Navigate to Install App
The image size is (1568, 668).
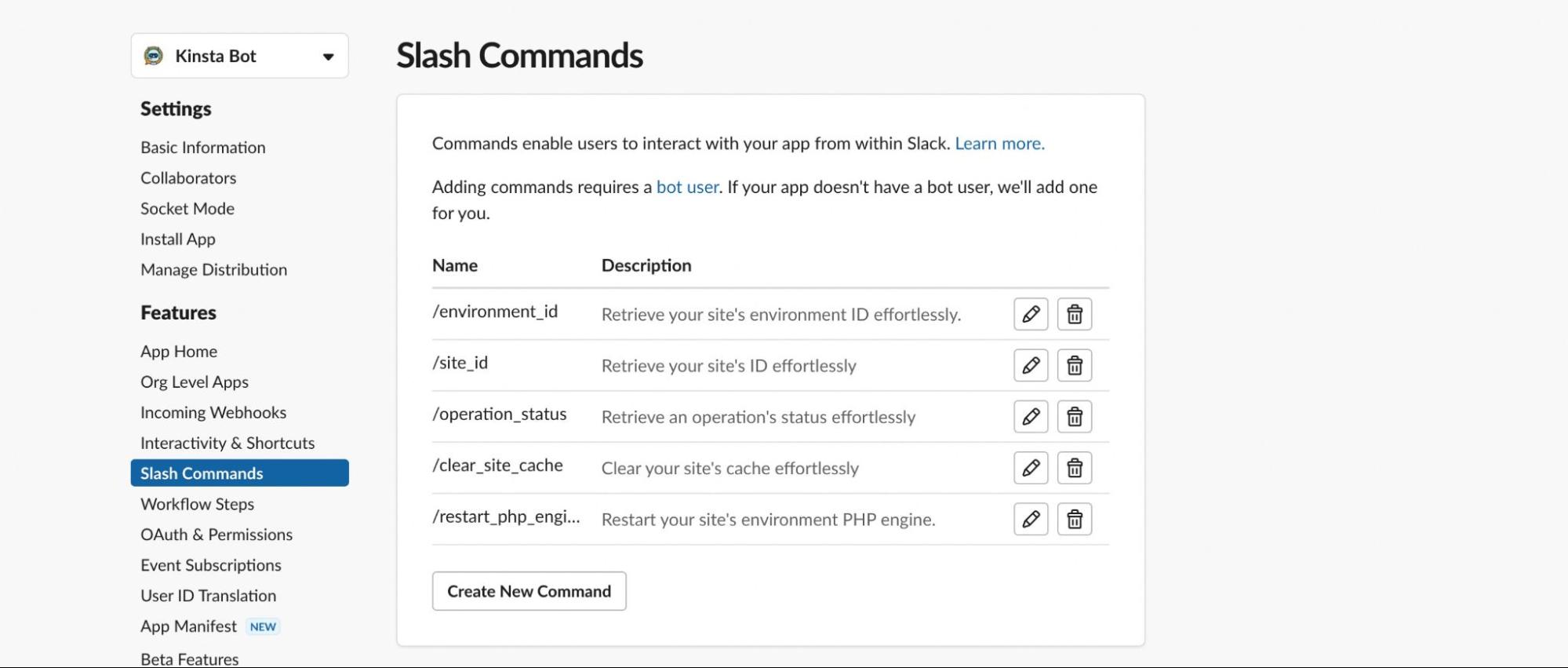(x=178, y=239)
